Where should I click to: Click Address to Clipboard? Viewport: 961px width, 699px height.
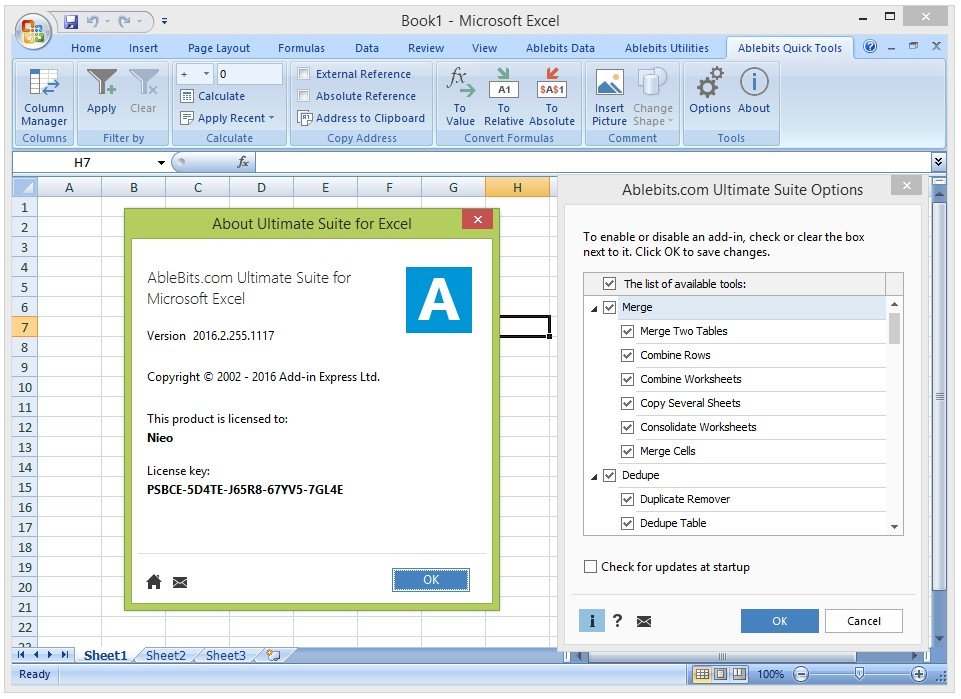[x=361, y=118]
